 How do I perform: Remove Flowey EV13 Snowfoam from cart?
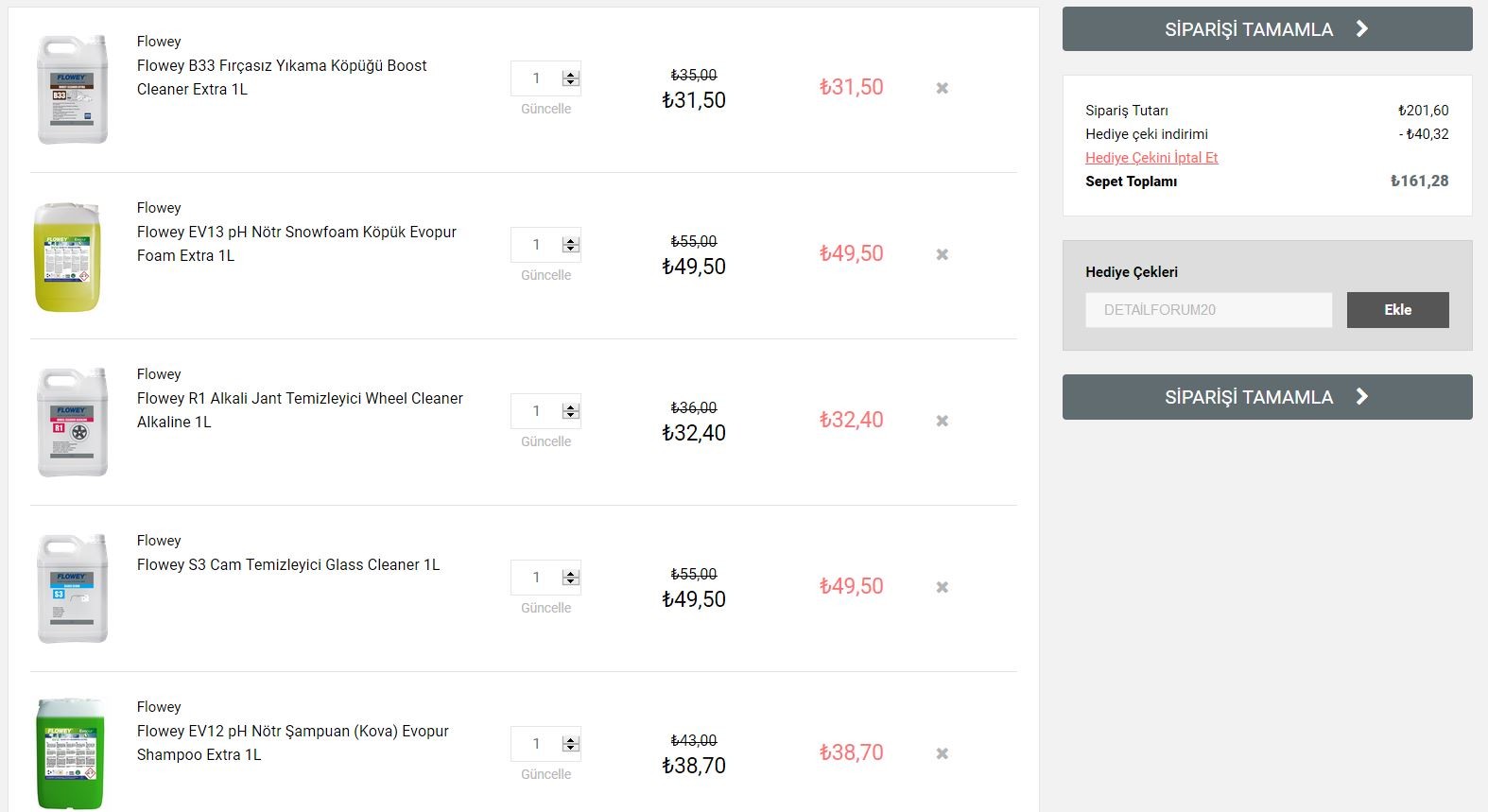point(942,254)
